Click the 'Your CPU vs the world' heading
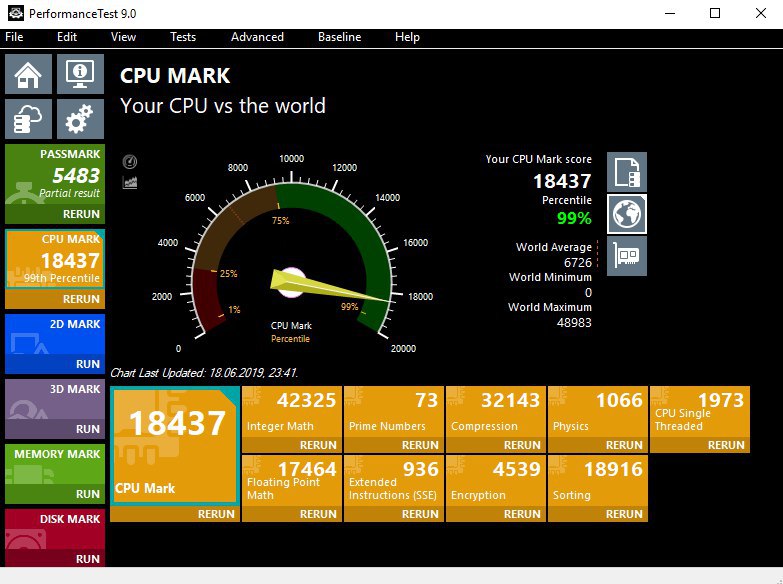 tap(223, 106)
